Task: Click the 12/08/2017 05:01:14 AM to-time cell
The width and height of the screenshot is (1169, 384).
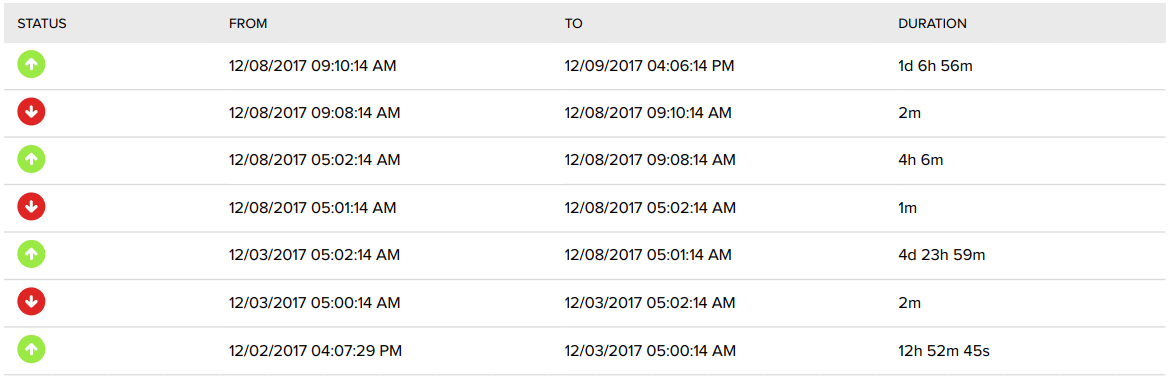Action: (x=648, y=256)
